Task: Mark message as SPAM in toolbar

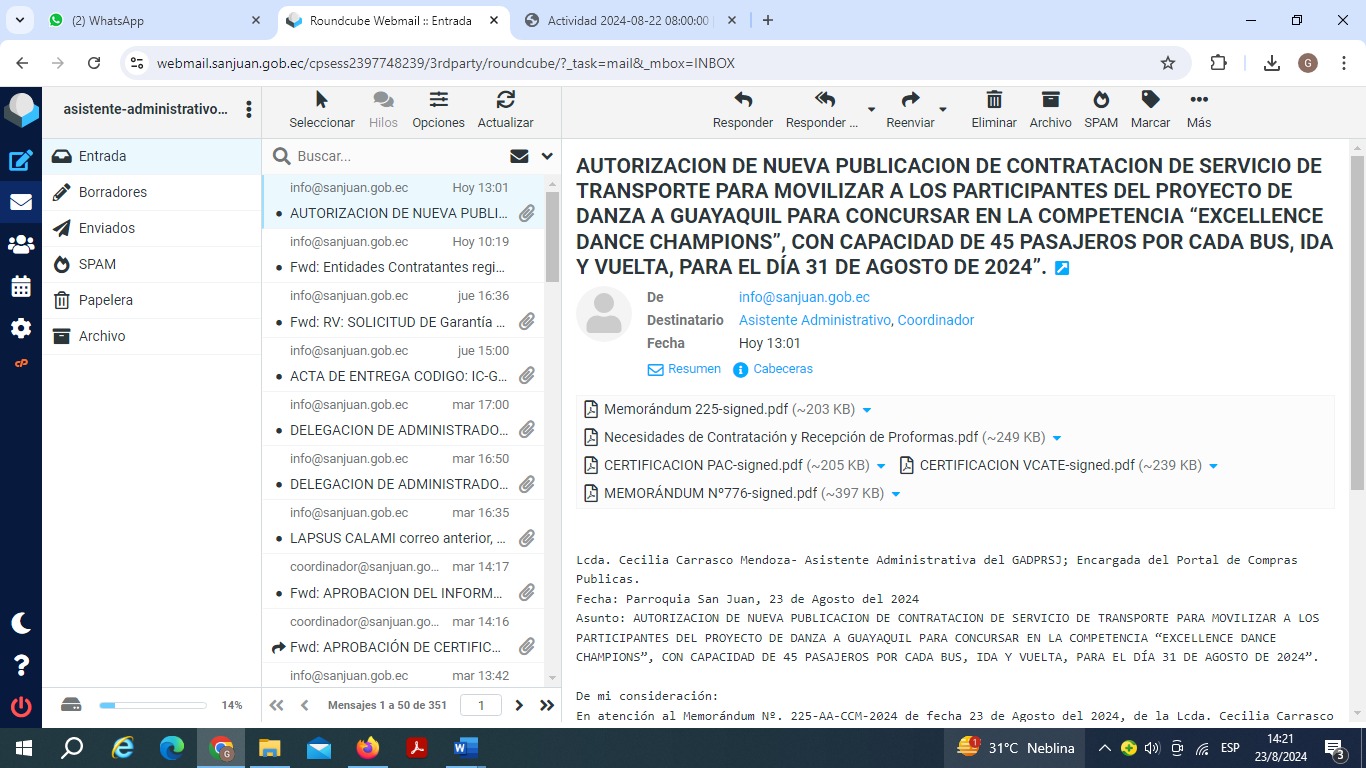Action: pos(1100,109)
